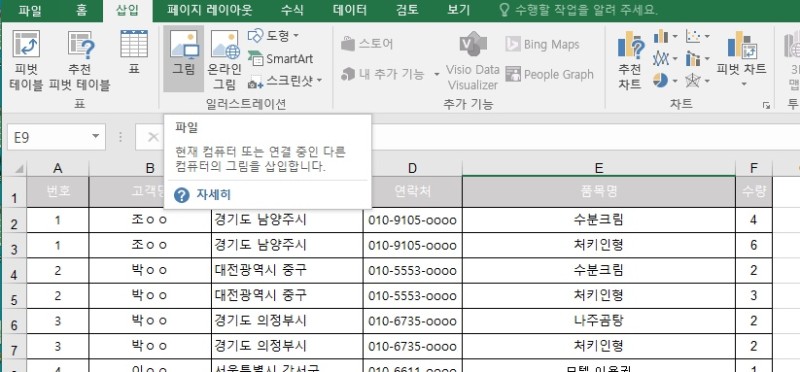Switch to the 데이터 (Data) tab
Image resolution: width=800 pixels, height=372 pixels.
click(350, 11)
